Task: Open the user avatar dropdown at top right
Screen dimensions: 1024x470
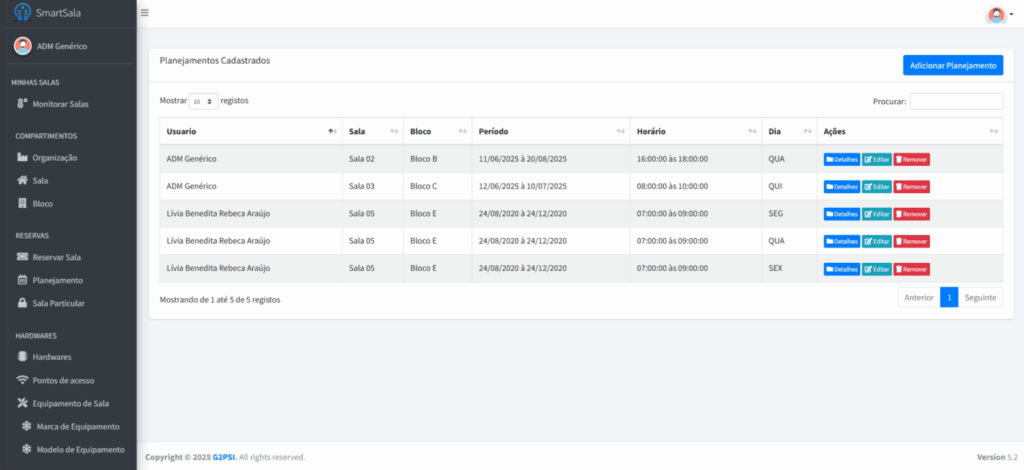Action: [x=998, y=14]
